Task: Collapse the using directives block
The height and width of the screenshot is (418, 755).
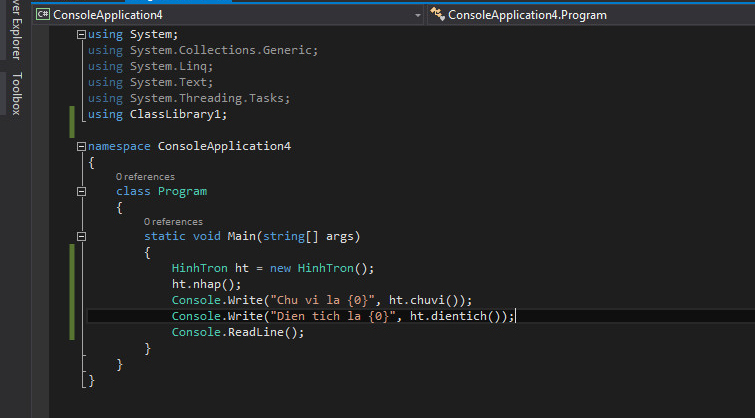Action: pyautogui.click(x=82, y=35)
